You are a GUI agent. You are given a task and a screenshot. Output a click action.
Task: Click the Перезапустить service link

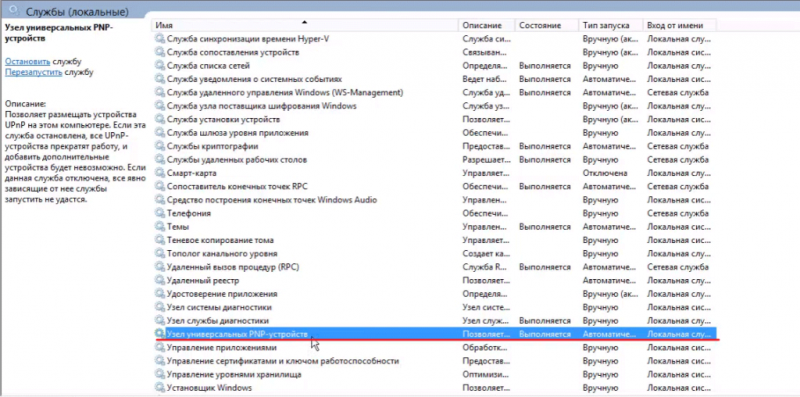[x=34, y=72]
